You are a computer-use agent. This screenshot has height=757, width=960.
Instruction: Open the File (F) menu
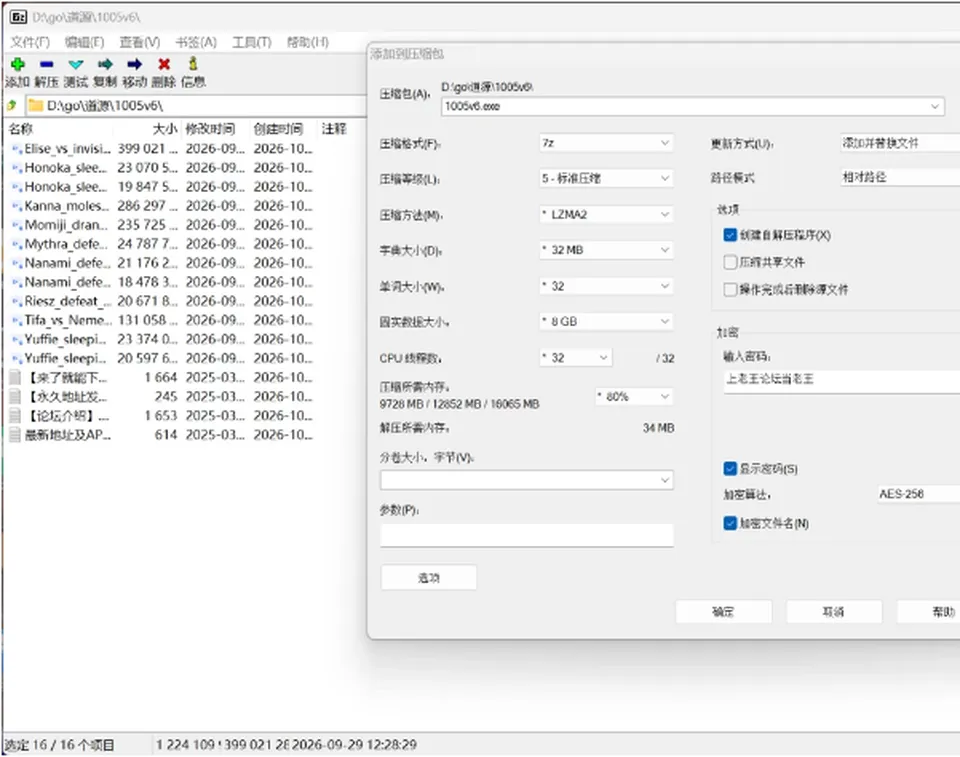pos(29,42)
